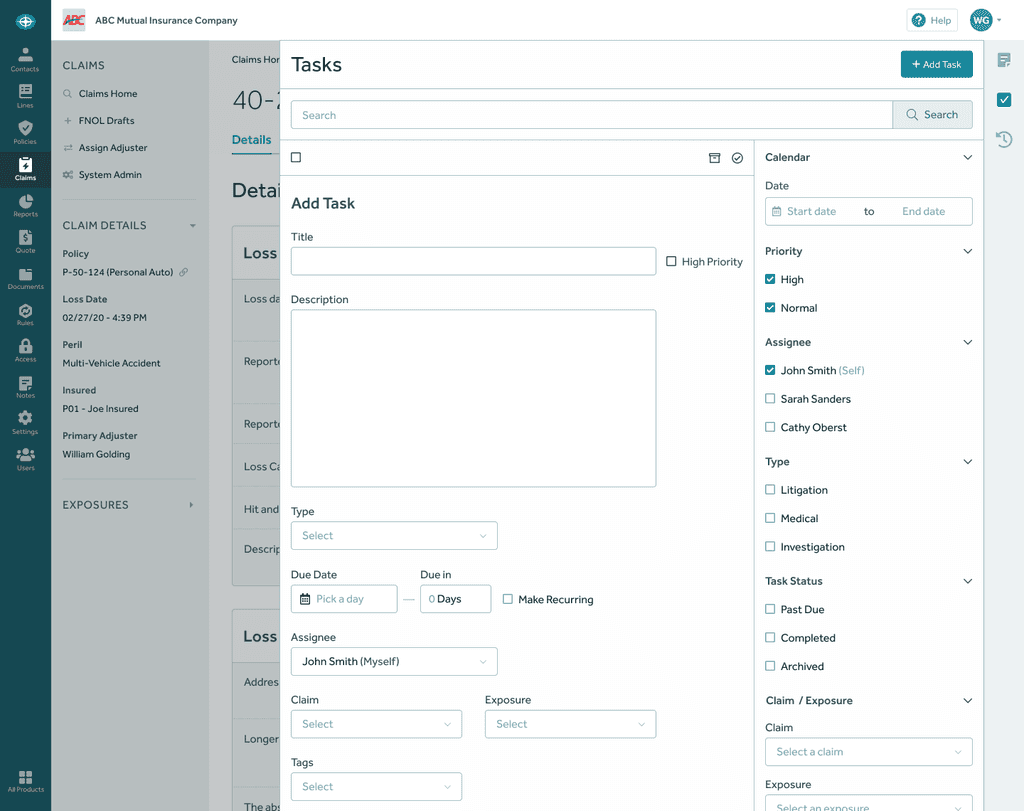Click the policy link chain icon

pyautogui.click(x=184, y=272)
